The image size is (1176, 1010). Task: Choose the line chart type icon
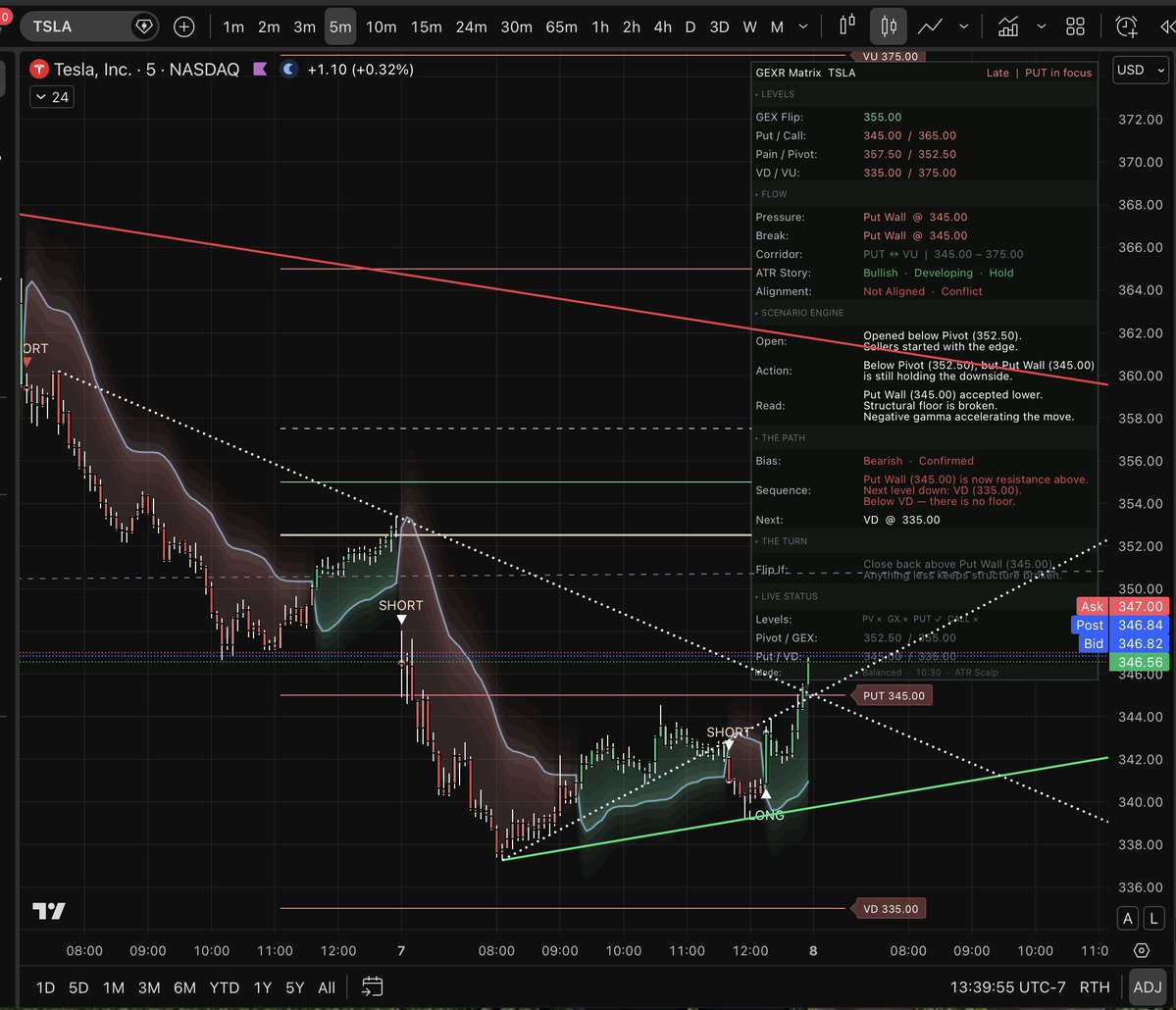[930, 27]
